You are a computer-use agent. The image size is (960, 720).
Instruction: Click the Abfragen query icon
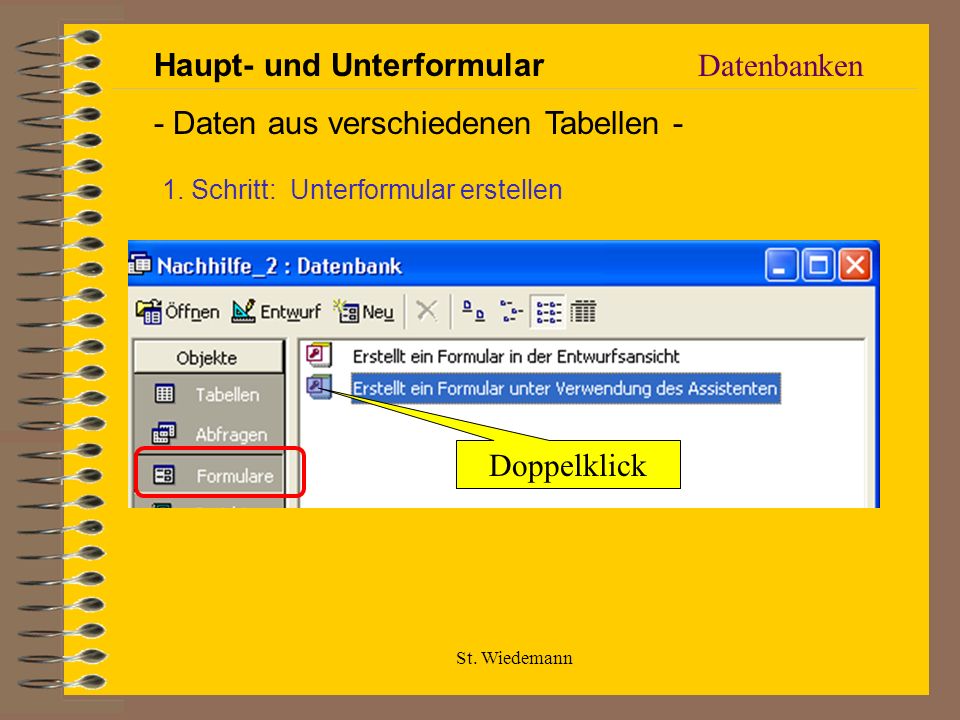[x=163, y=433]
